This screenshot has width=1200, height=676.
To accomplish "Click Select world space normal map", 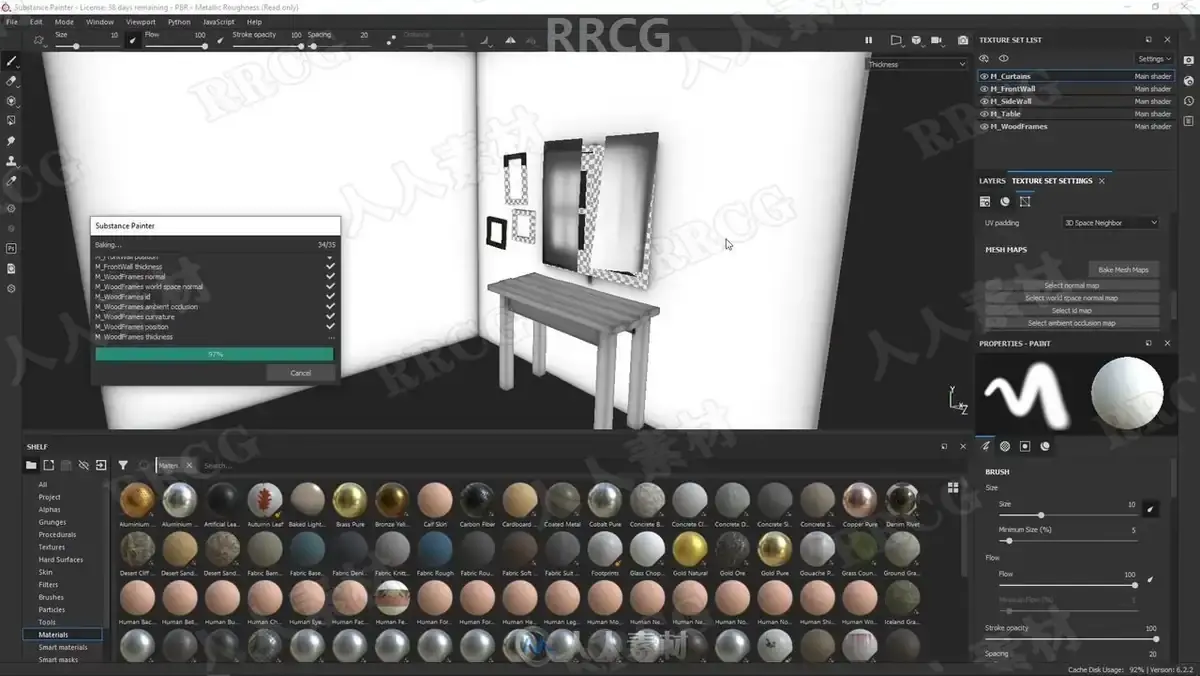I will point(1071,298).
